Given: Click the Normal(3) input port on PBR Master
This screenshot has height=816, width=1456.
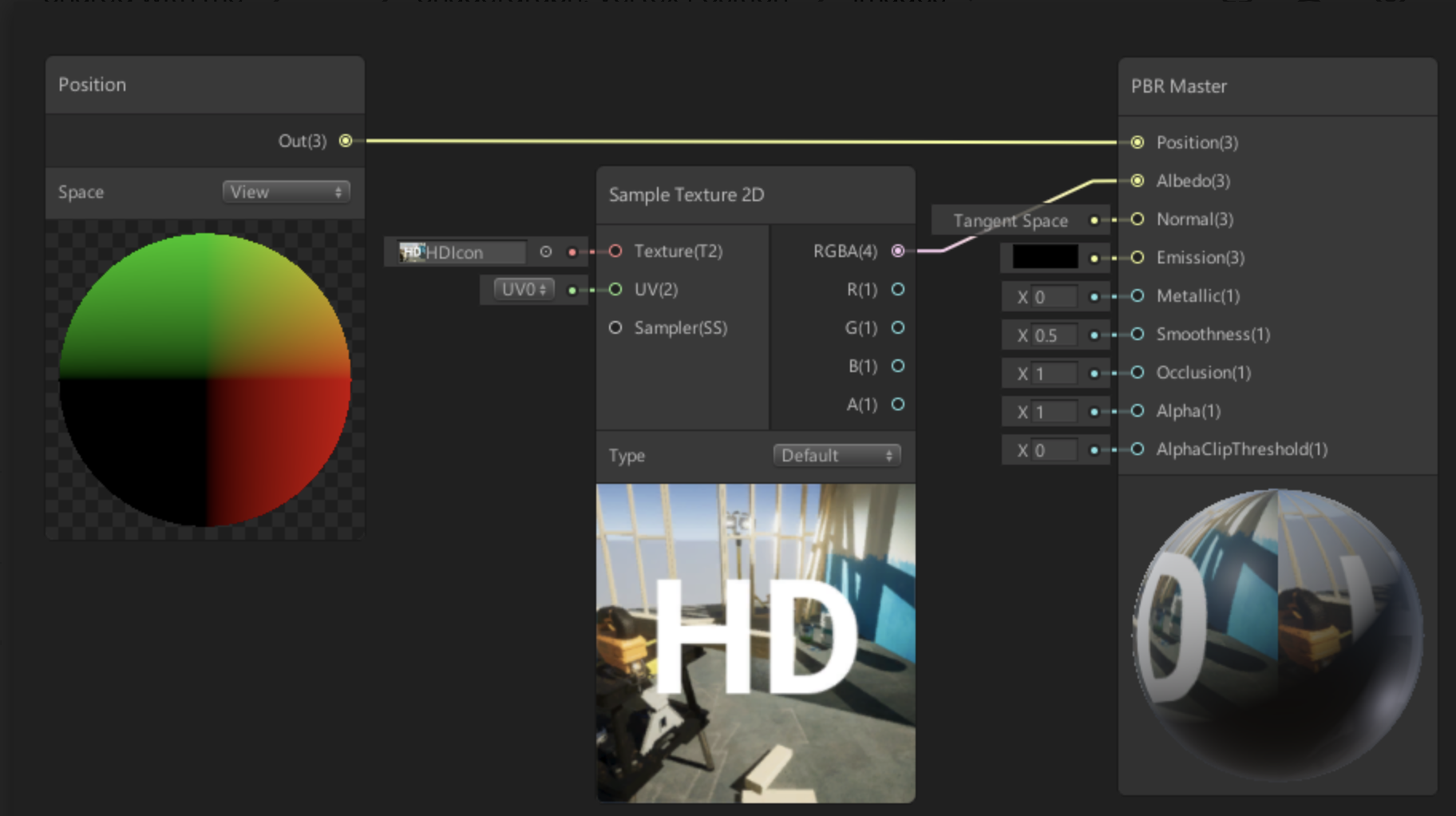Looking at the screenshot, I should [x=1137, y=220].
